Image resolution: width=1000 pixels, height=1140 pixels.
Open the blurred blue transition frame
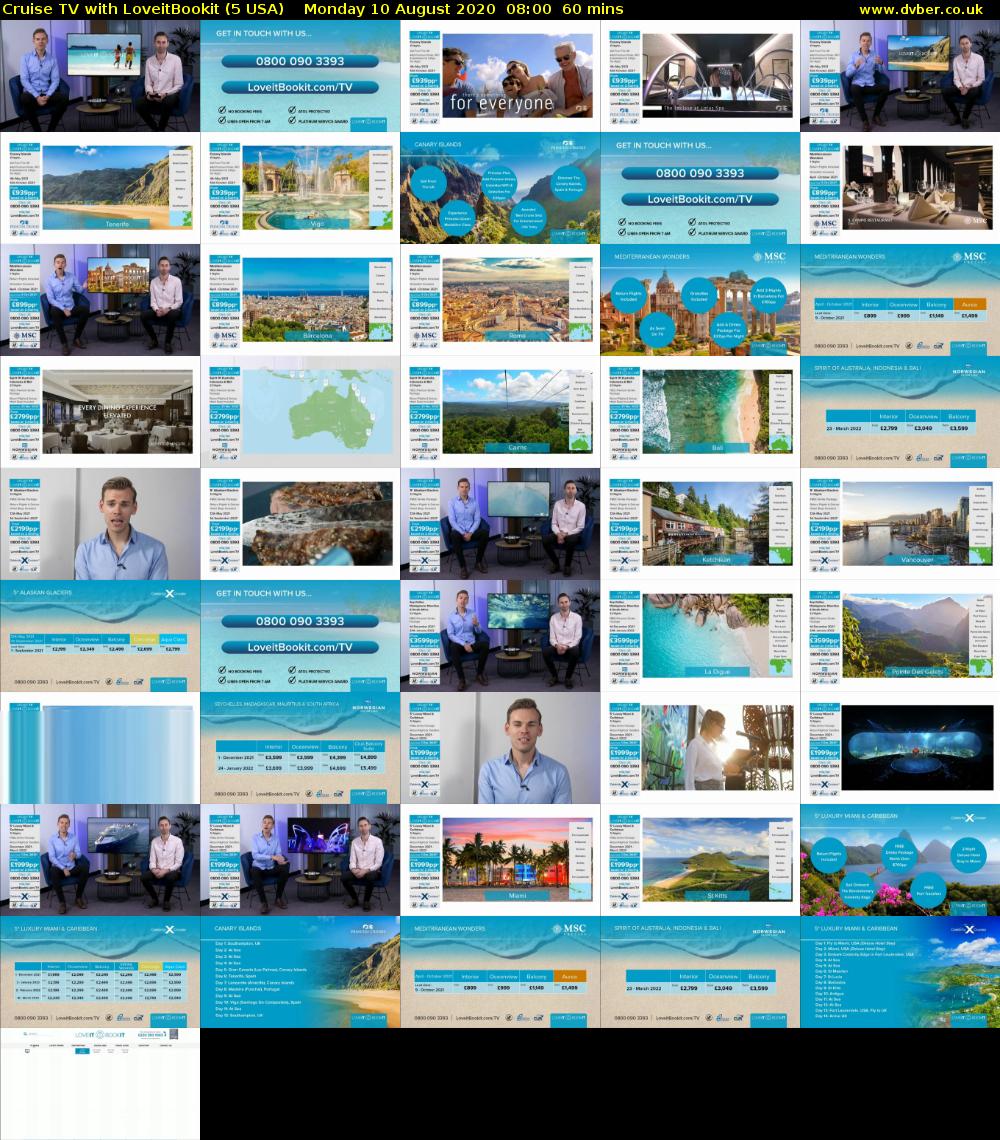point(100,747)
